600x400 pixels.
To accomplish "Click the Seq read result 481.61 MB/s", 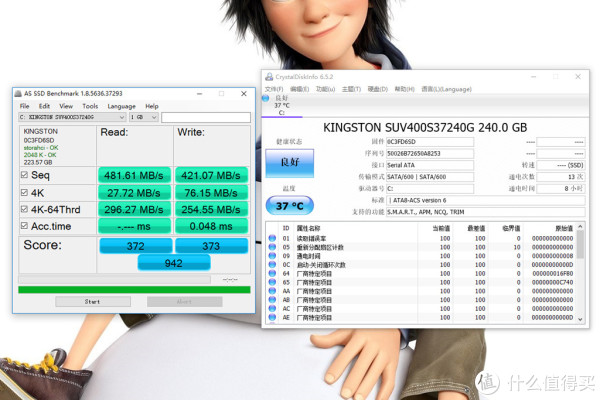I will click(134, 175).
